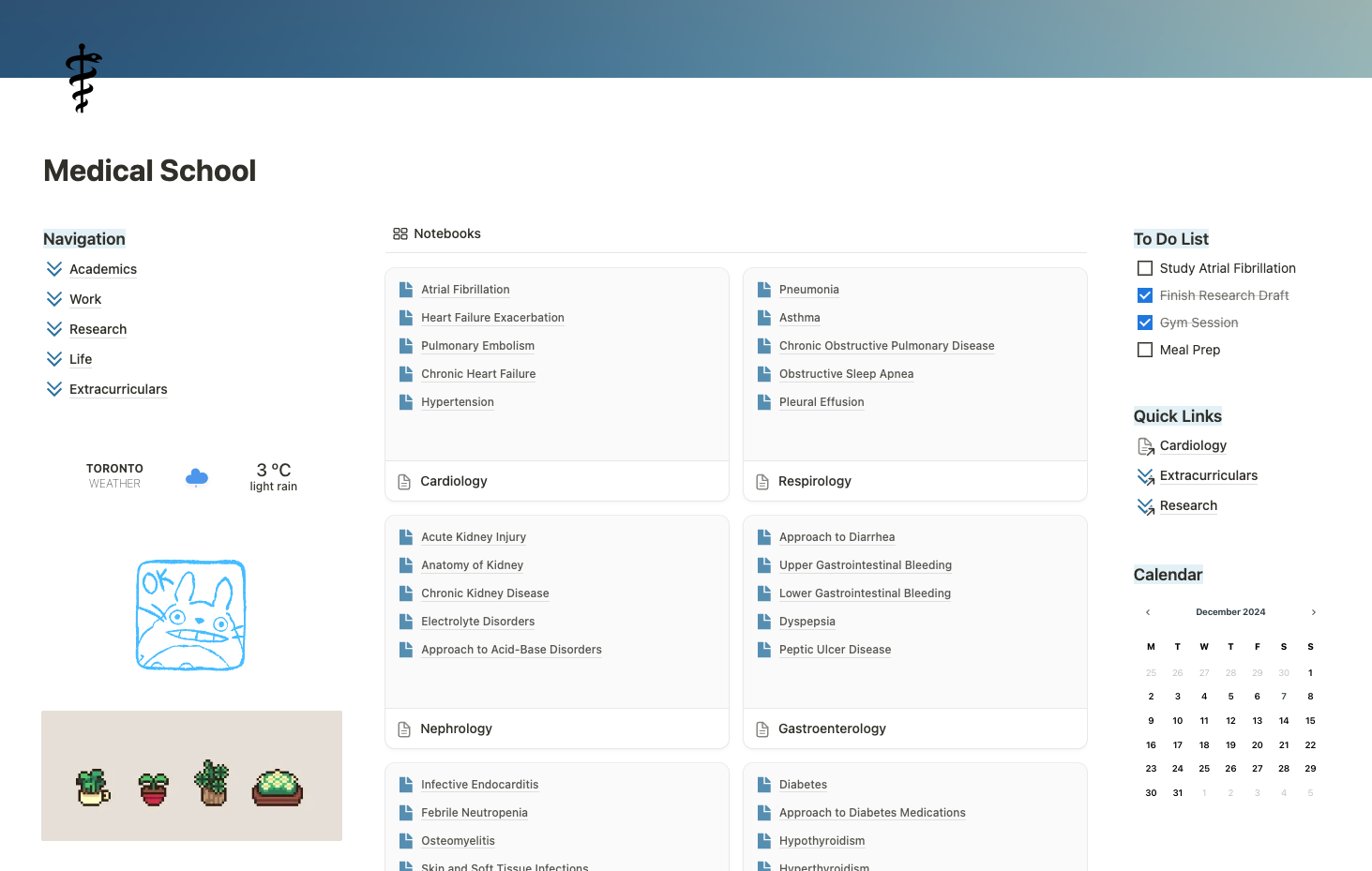
Task: Collapse the Extracurriculars section chevron
Action: point(53,388)
